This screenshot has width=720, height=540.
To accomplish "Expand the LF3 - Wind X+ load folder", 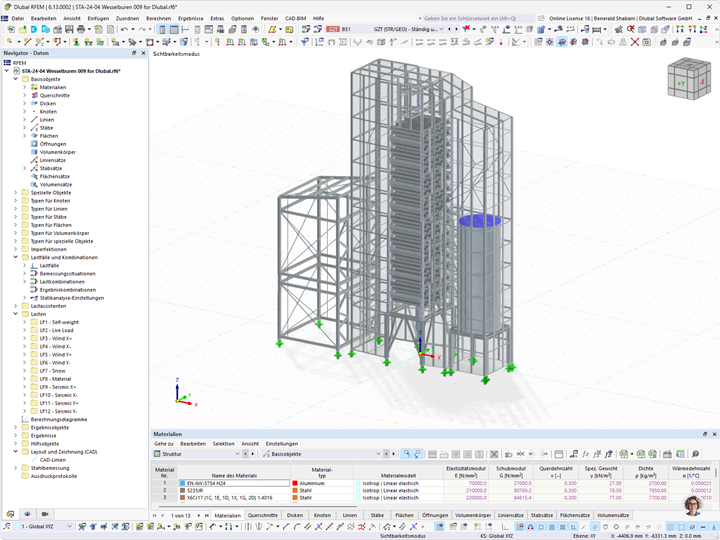I will point(25,338).
